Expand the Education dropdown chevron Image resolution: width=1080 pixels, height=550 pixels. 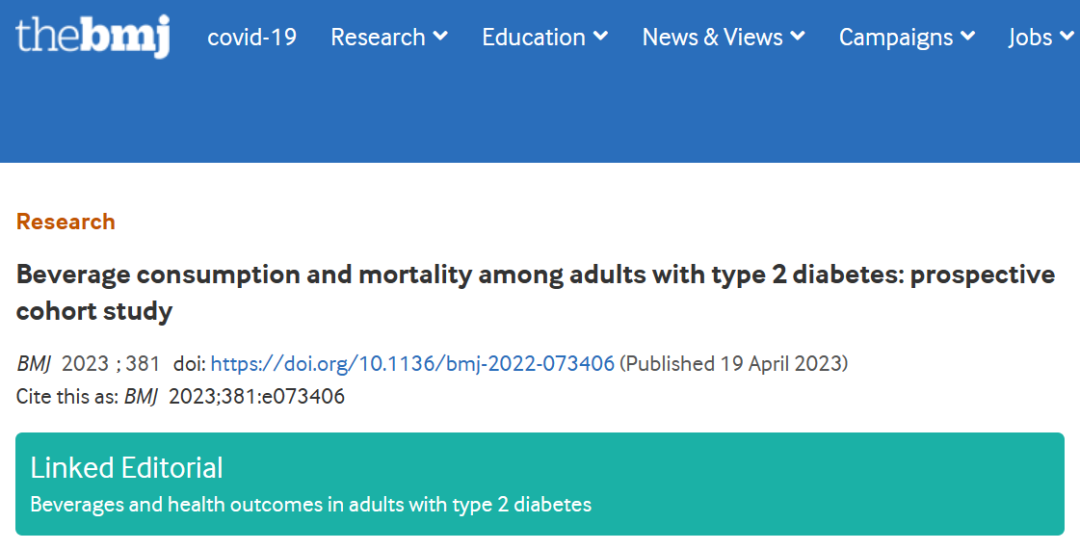600,37
